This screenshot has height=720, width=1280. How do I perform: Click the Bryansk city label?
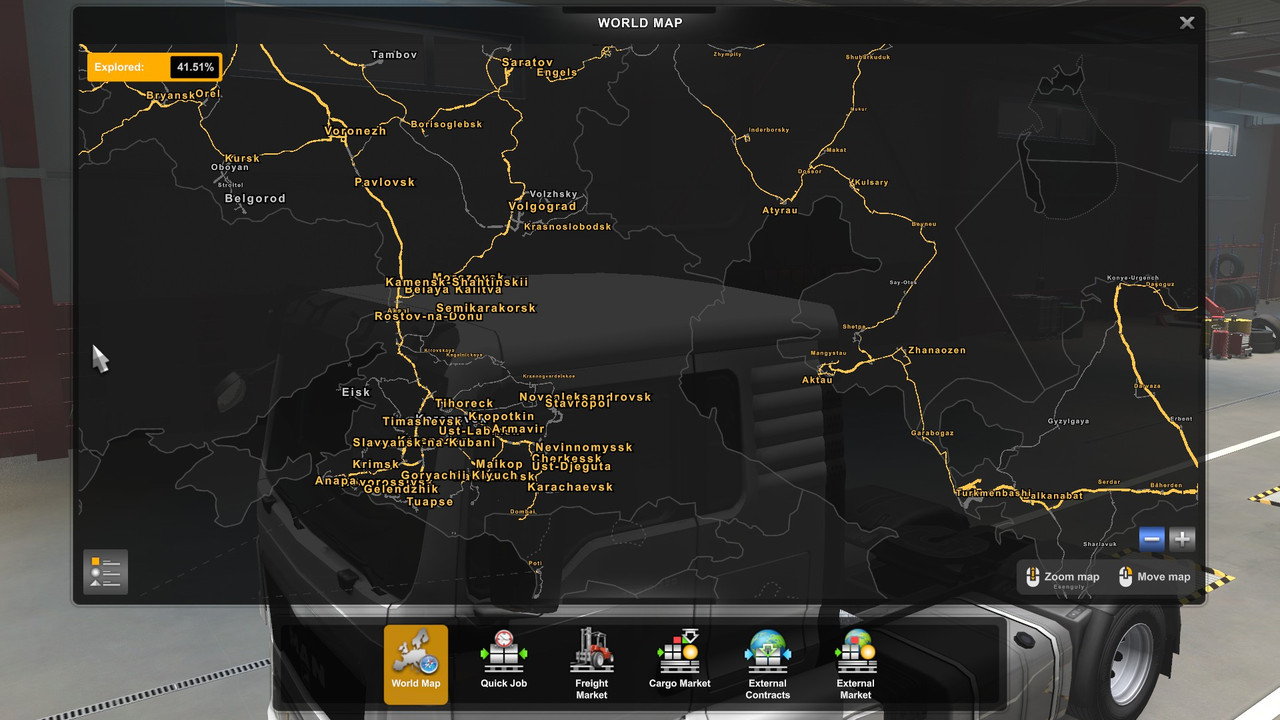click(171, 96)
